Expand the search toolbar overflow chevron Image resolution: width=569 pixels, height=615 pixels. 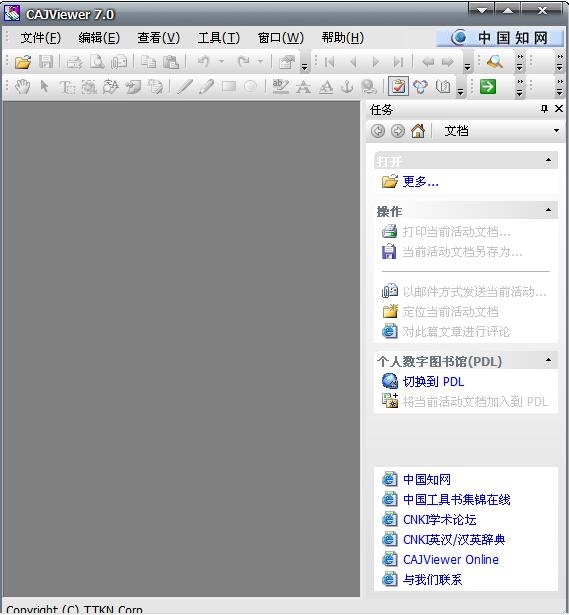520,62
